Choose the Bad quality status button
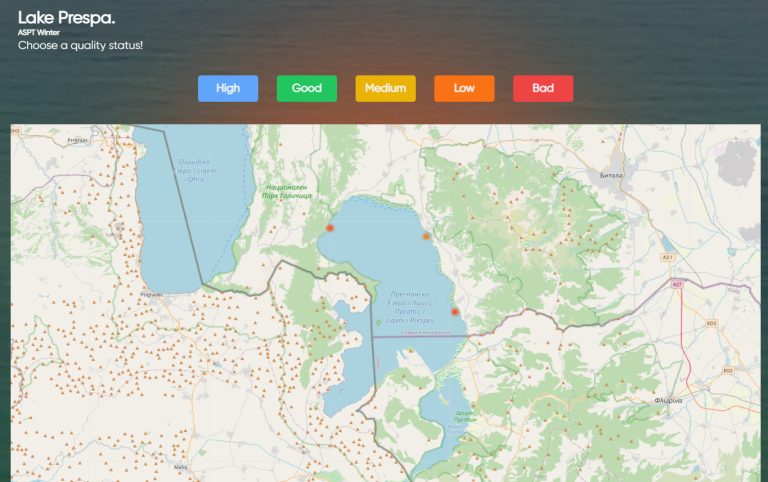The height and width of the screenshot is (482, 768). tap(543, 89)
